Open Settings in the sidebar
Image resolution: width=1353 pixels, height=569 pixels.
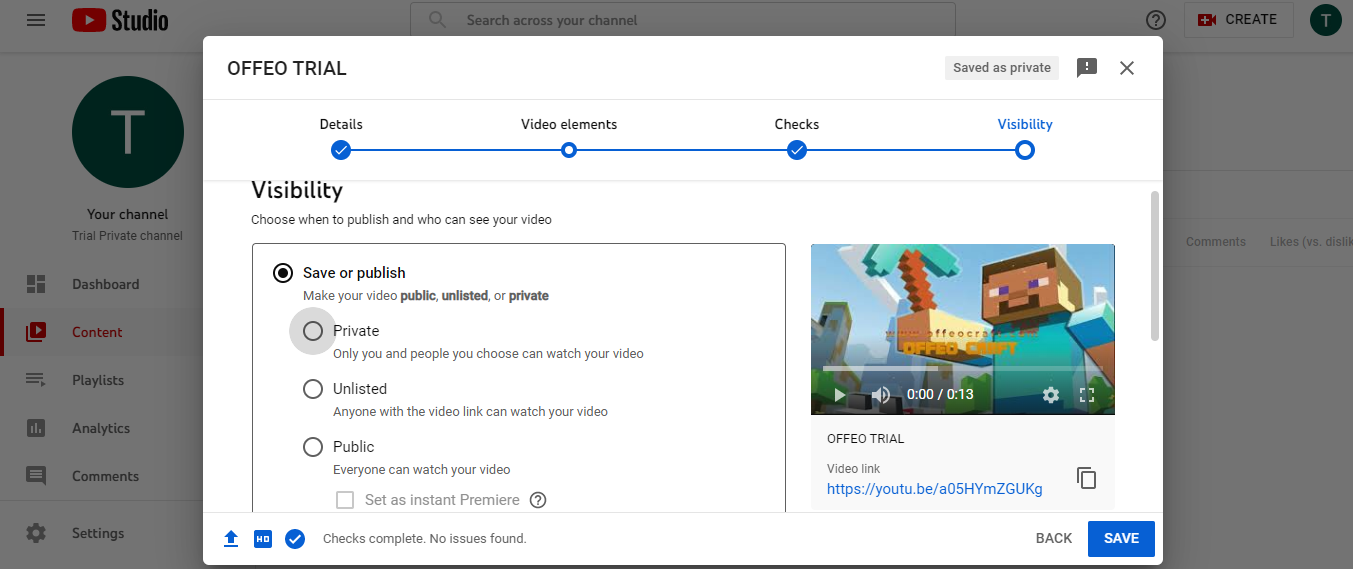(100, 533)
